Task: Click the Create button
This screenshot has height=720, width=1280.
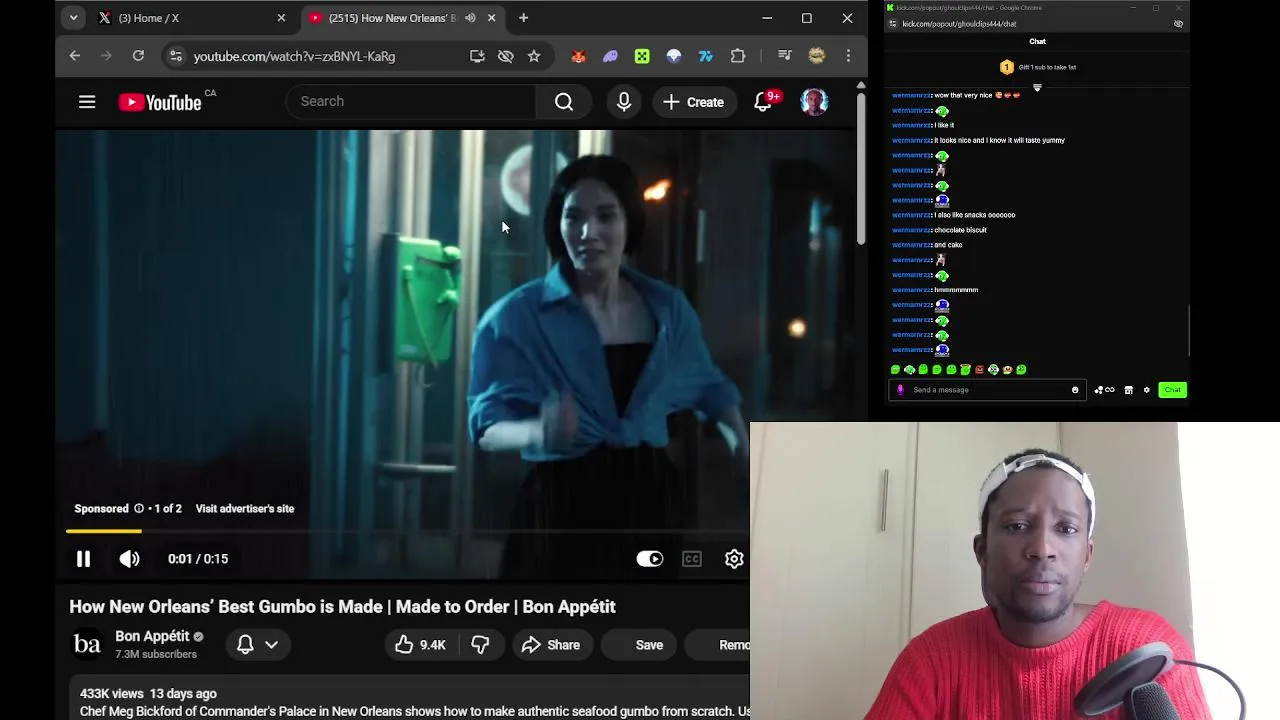Action: click(693, 102)
